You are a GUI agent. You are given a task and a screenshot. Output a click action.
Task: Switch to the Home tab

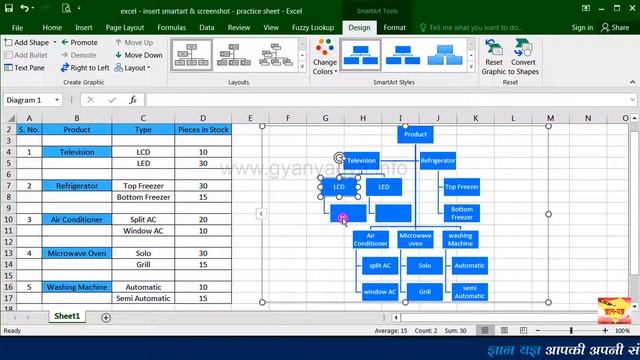point(52,28)
